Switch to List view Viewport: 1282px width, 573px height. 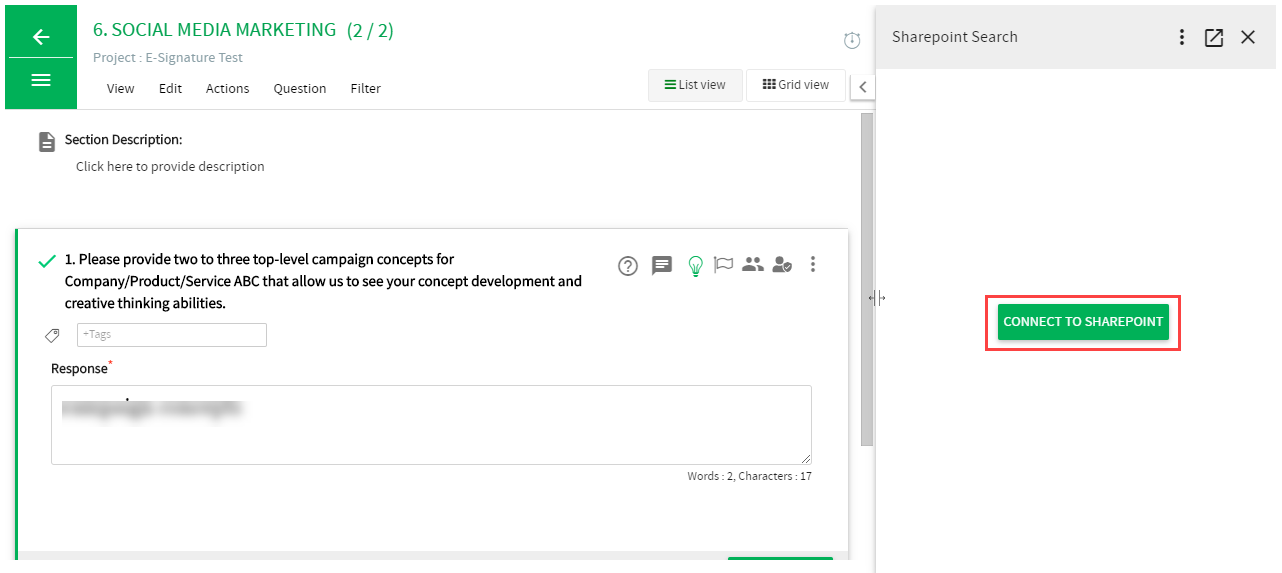click(x=695, y=85)
